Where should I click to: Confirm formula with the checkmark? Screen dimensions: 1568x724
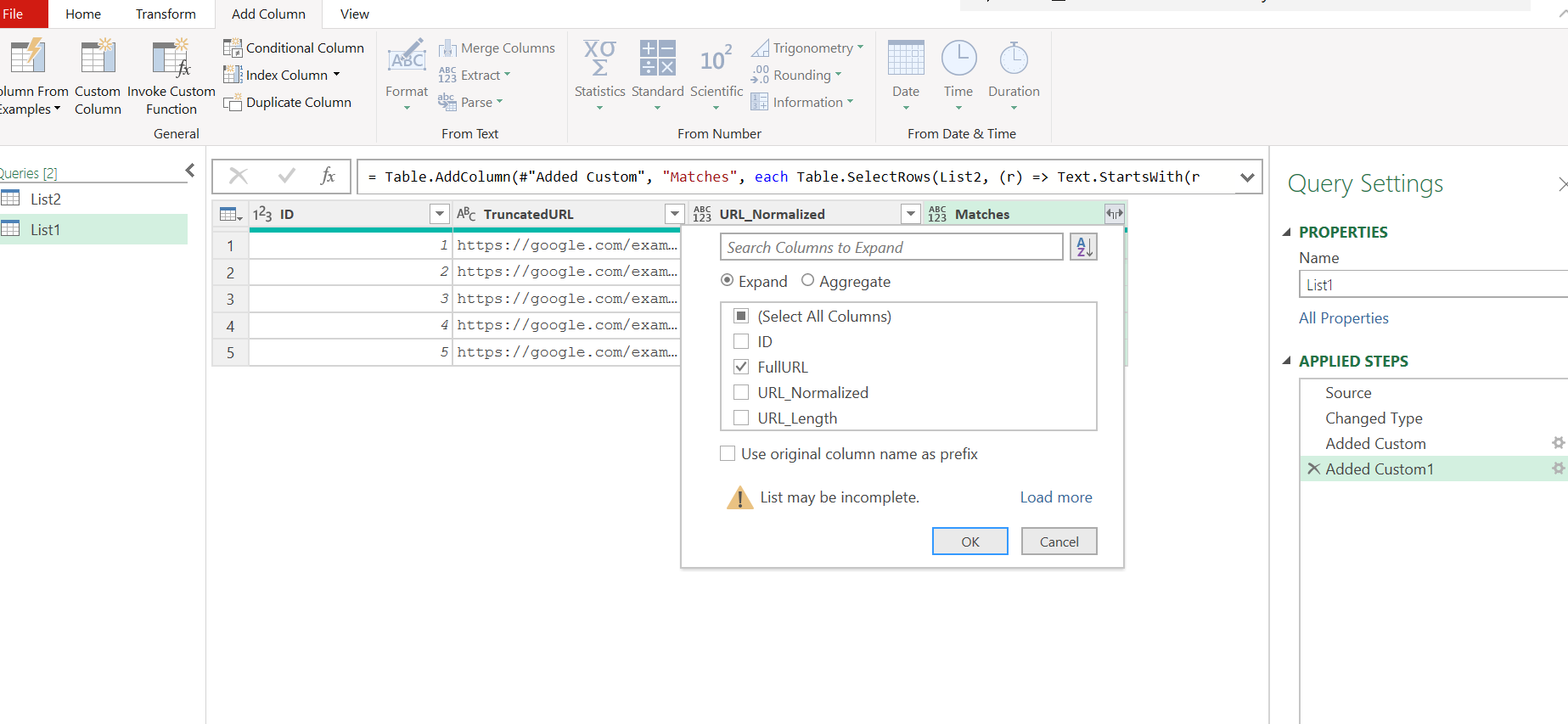pos(287,176)
